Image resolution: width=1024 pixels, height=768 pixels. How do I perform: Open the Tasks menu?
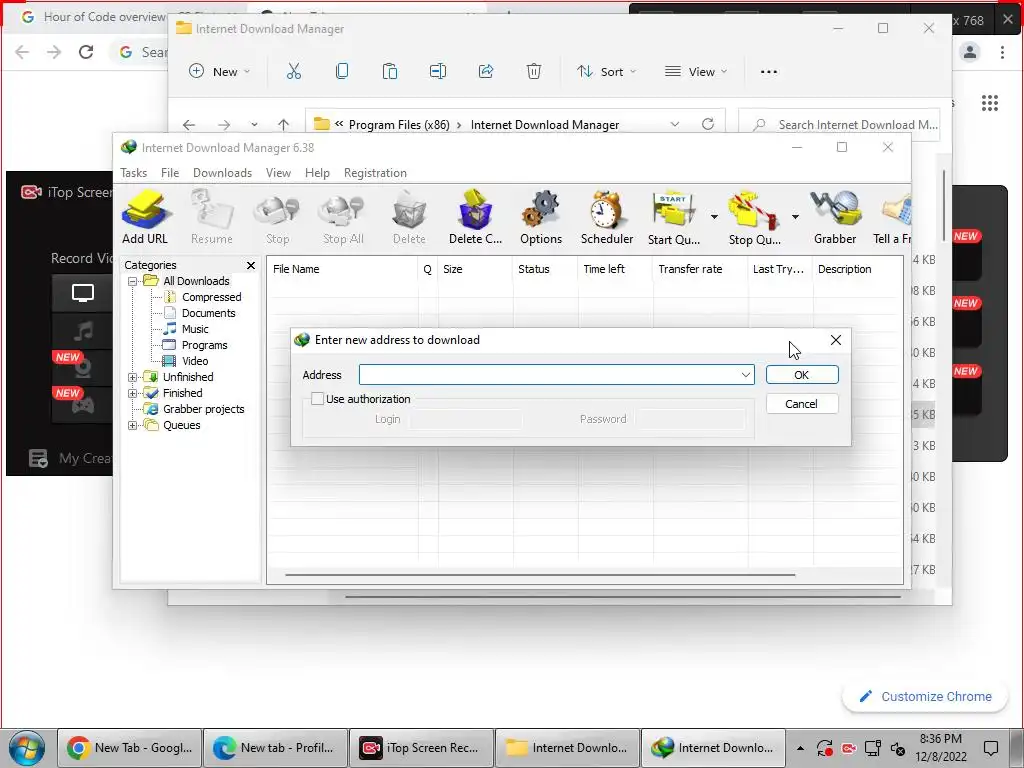[134, 173]
